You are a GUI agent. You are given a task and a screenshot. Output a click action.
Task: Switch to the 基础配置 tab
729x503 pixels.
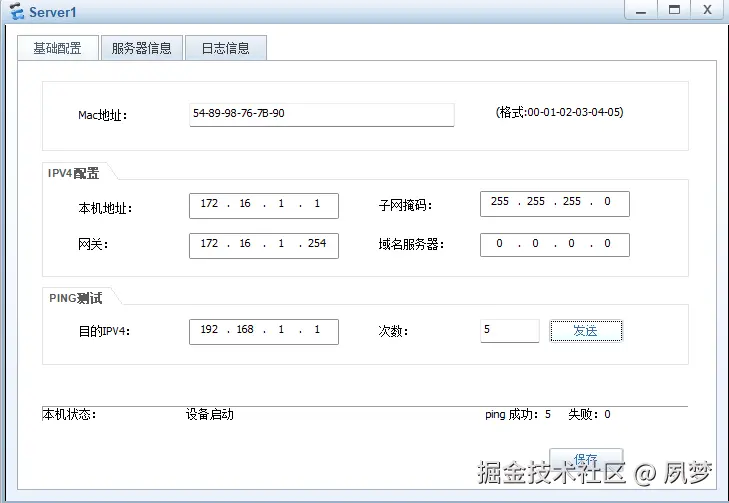[58, 48]
